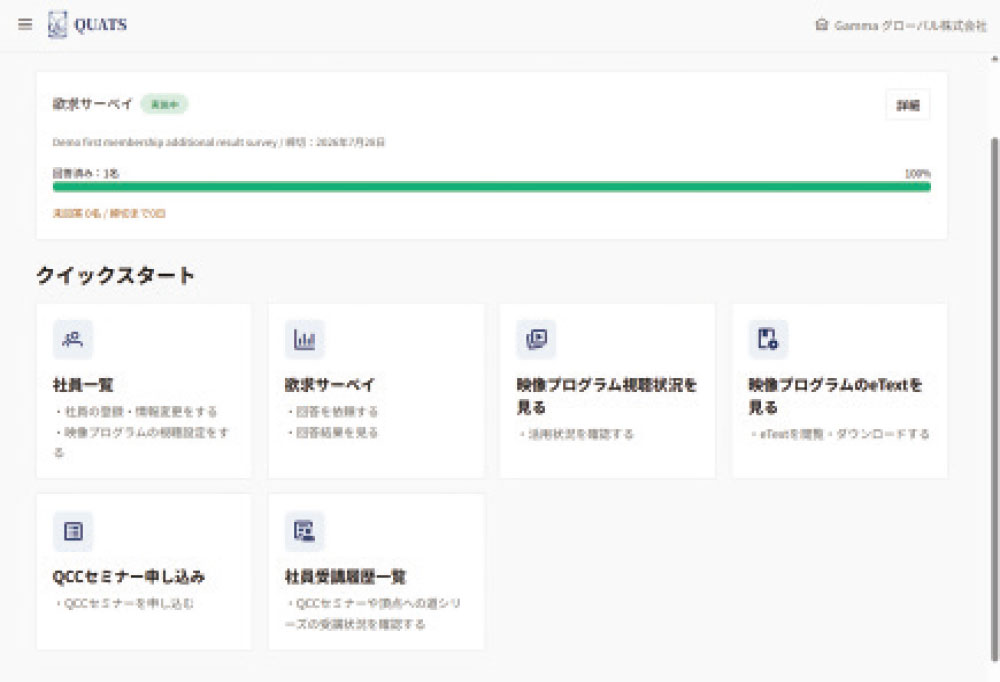Open the QCCセミナー申し込み card title

tap(129, 577)
